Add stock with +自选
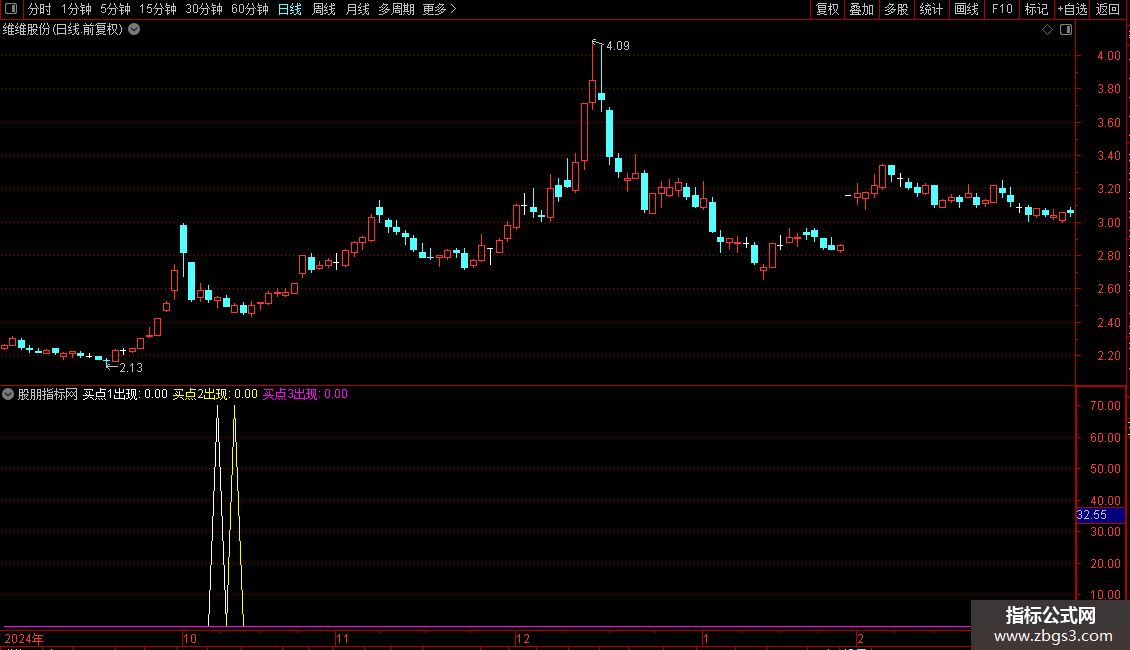Viewport: 1130px width, 650px height. click(x=1072, y=9)
